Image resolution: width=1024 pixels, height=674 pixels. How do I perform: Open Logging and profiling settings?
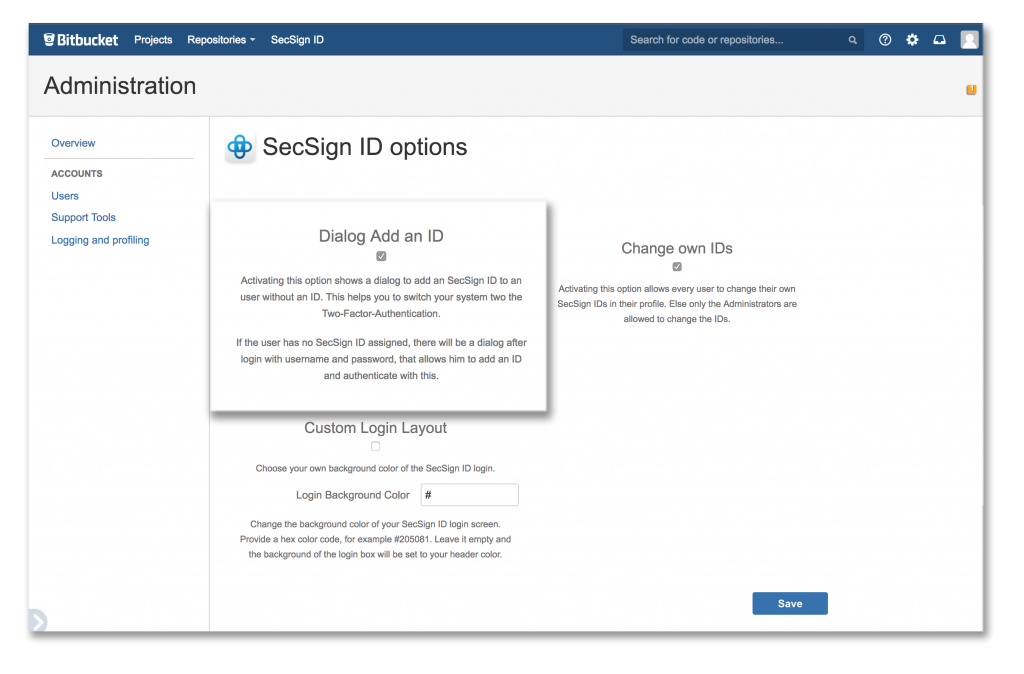point(99,240)
